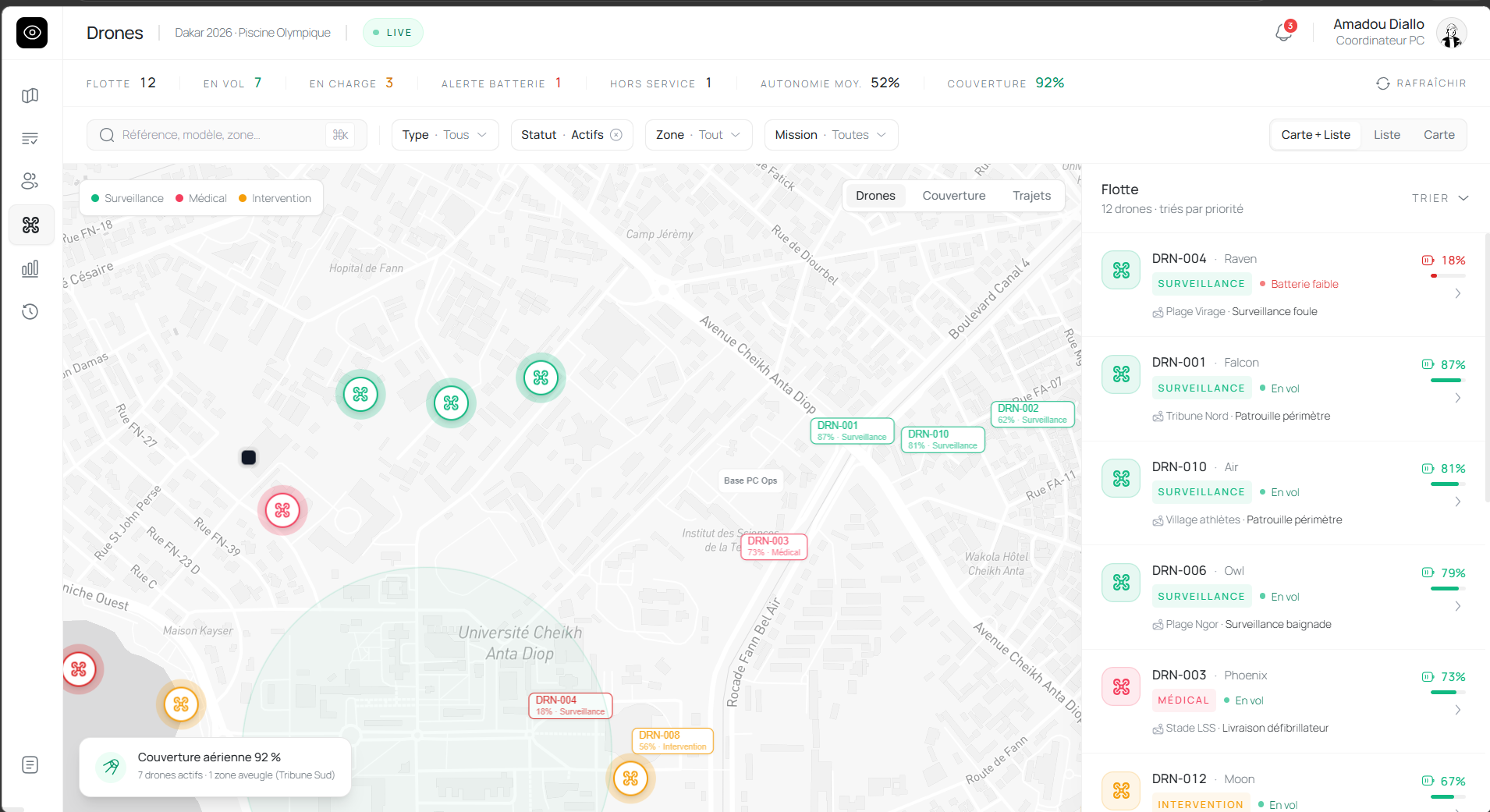Select the red medical drone marker near Rue FN-39

[x=282, y=510]
